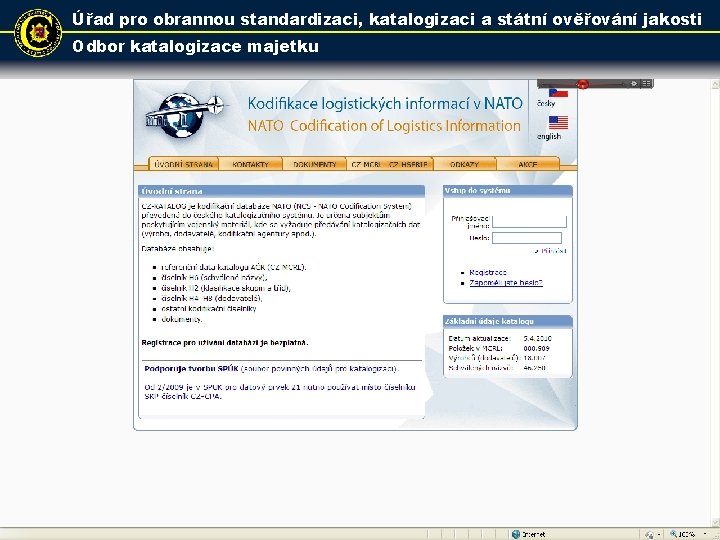Open the ÚVODNÍ STRANA tab
The height and width of the screenshot is (540, 720).
click(184, 164)
